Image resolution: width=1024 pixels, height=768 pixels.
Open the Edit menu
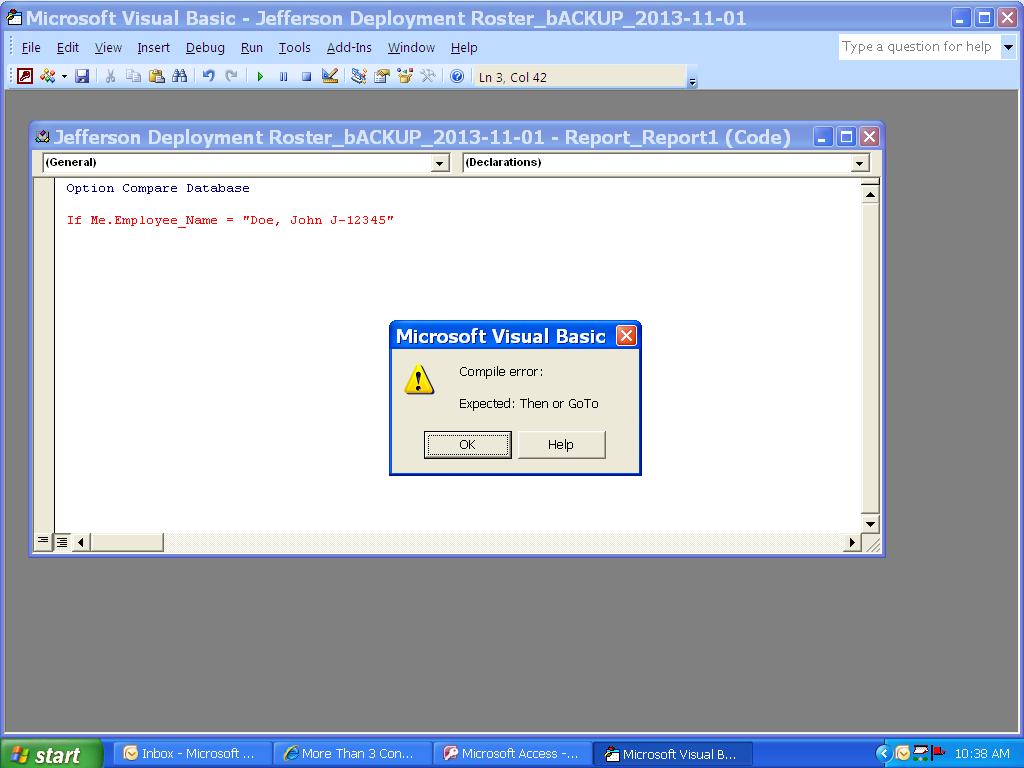pyautogui.click(x=68, y=48)
